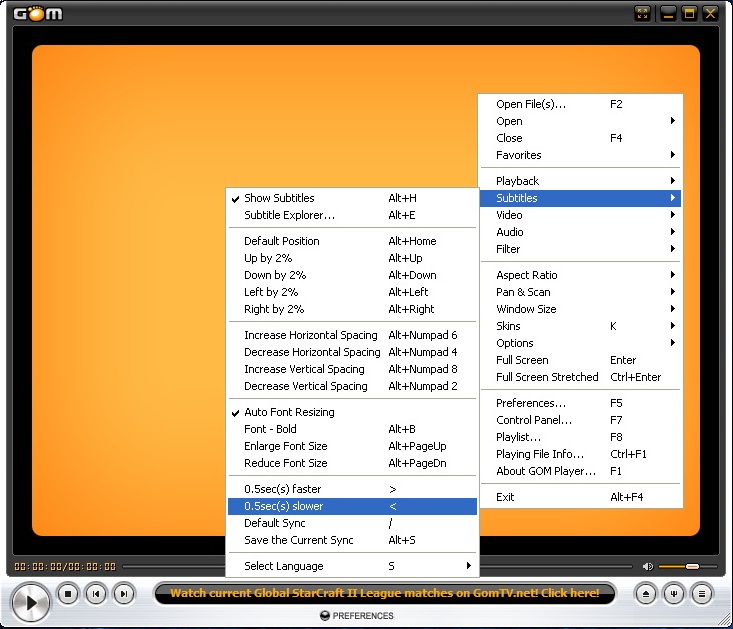
Task: Make subtitles 0.5sec(s) faster
Action: 352,489
